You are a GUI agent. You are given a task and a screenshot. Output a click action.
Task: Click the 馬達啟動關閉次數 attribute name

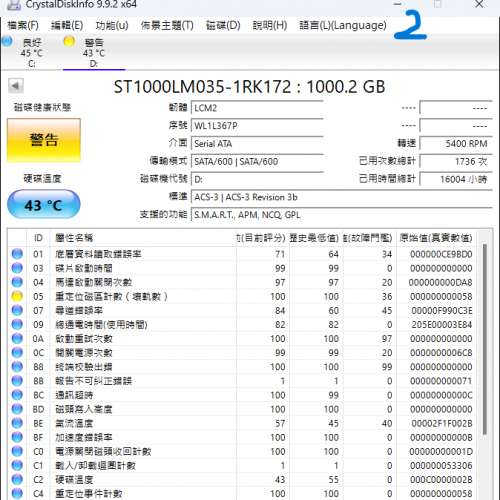[x=94, y=282]
